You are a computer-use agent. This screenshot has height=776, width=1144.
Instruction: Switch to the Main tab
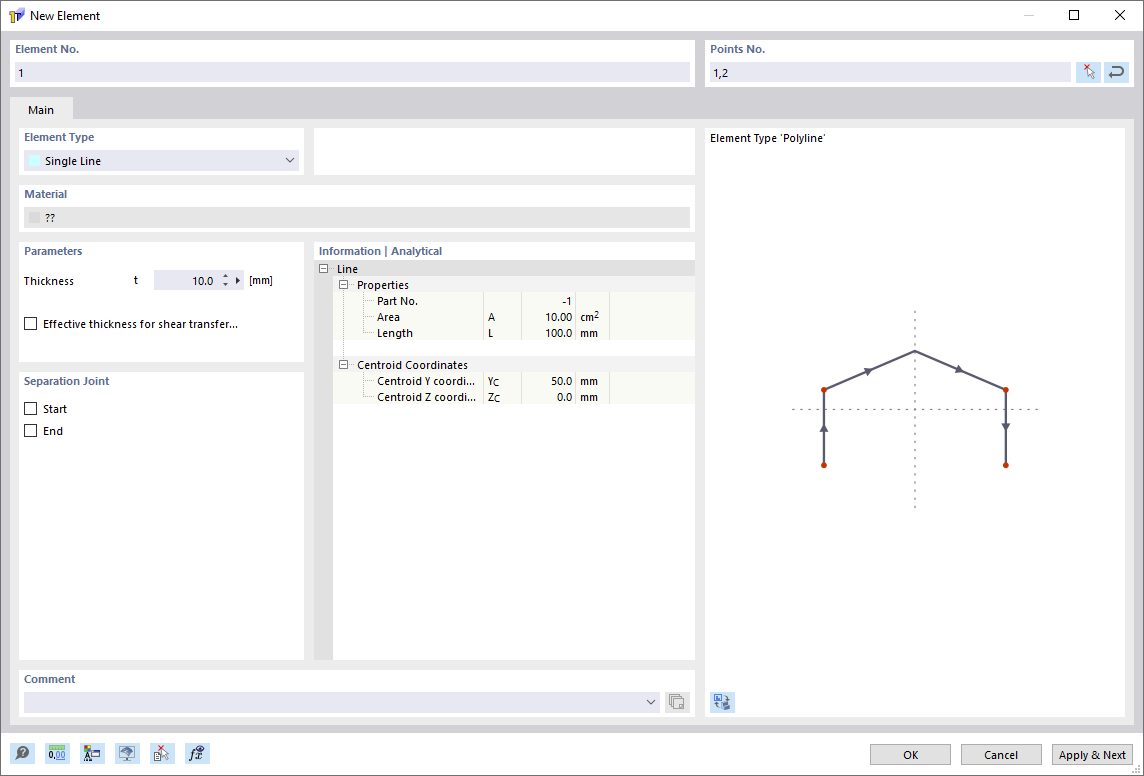[x=41, y=110]
